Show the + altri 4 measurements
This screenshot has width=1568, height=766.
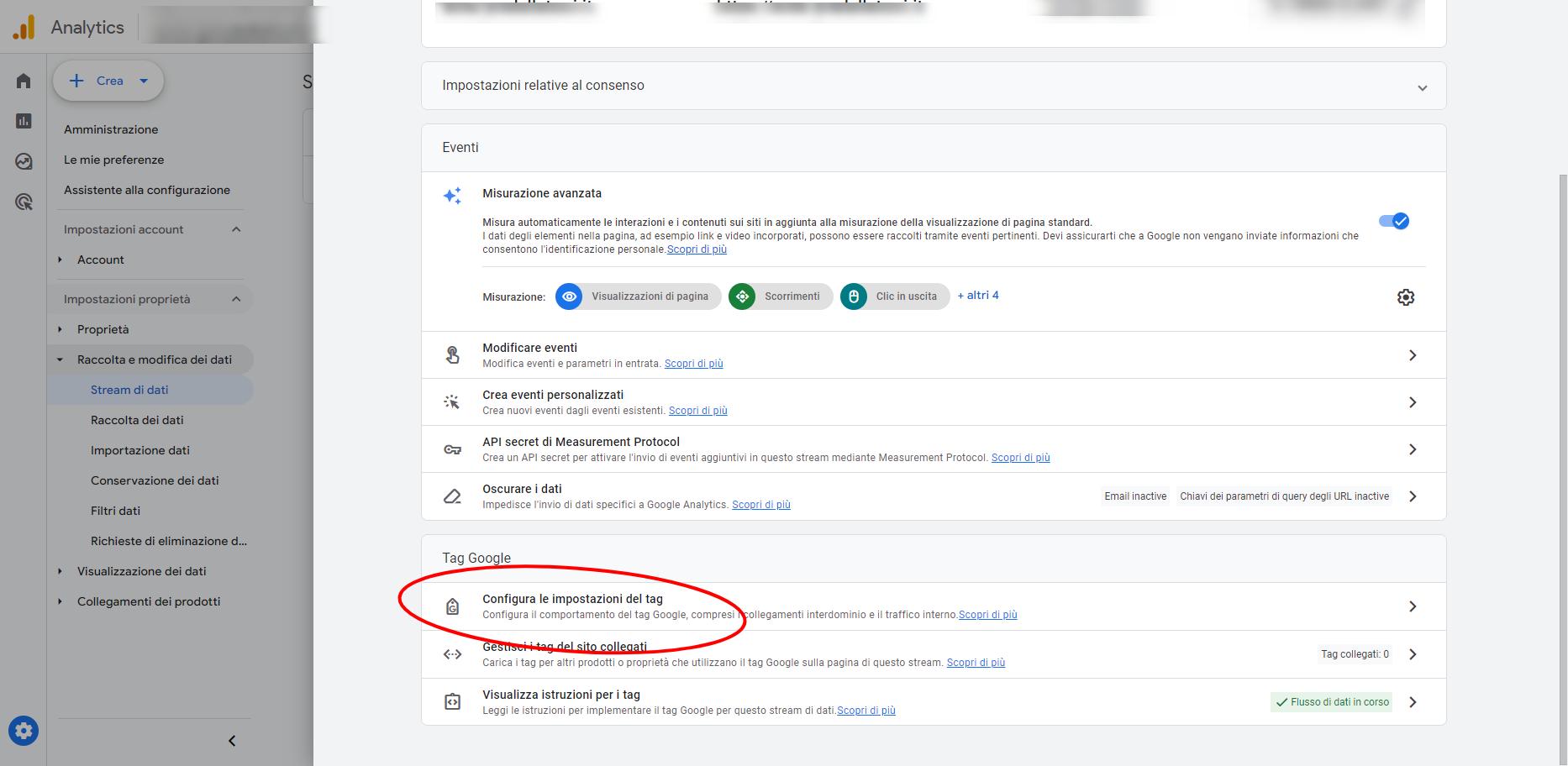978,296
